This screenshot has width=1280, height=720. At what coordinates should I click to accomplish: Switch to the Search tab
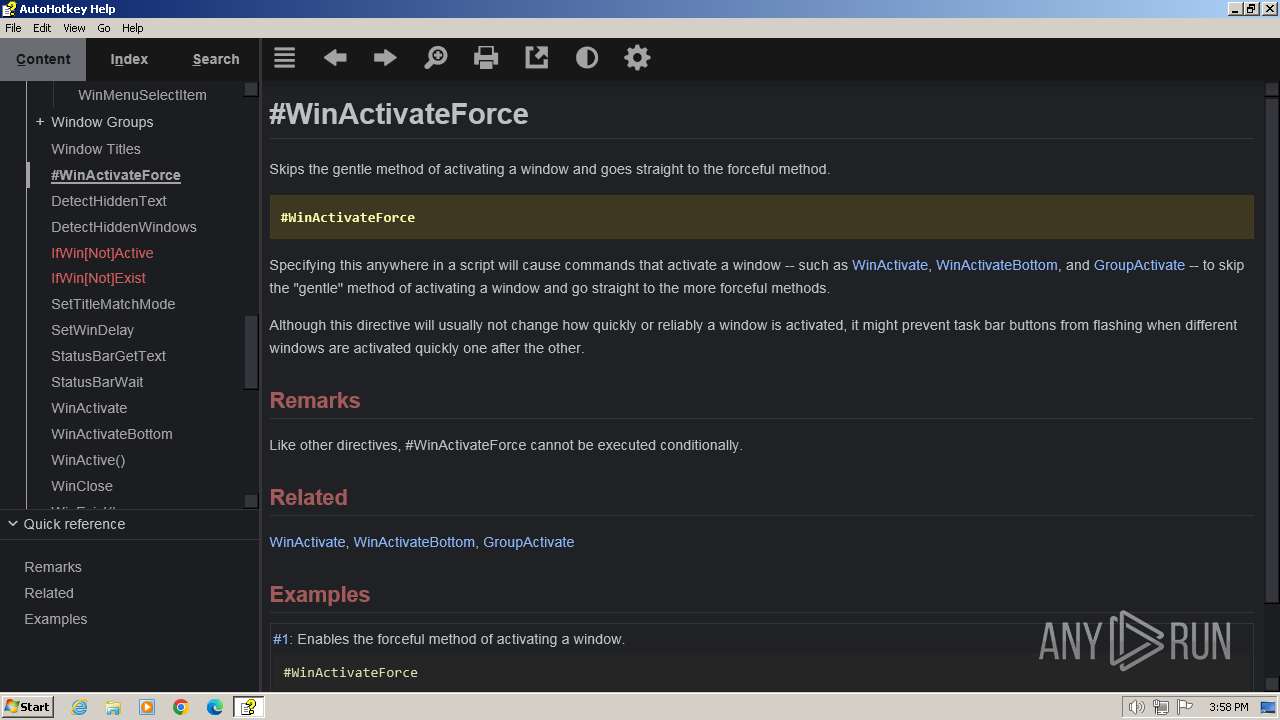point(216,59)
